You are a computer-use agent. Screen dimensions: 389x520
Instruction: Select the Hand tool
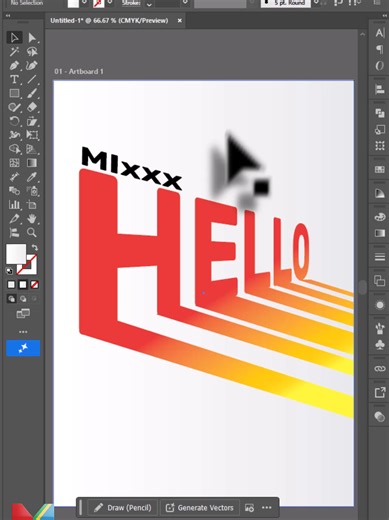[x=32, y=219]
